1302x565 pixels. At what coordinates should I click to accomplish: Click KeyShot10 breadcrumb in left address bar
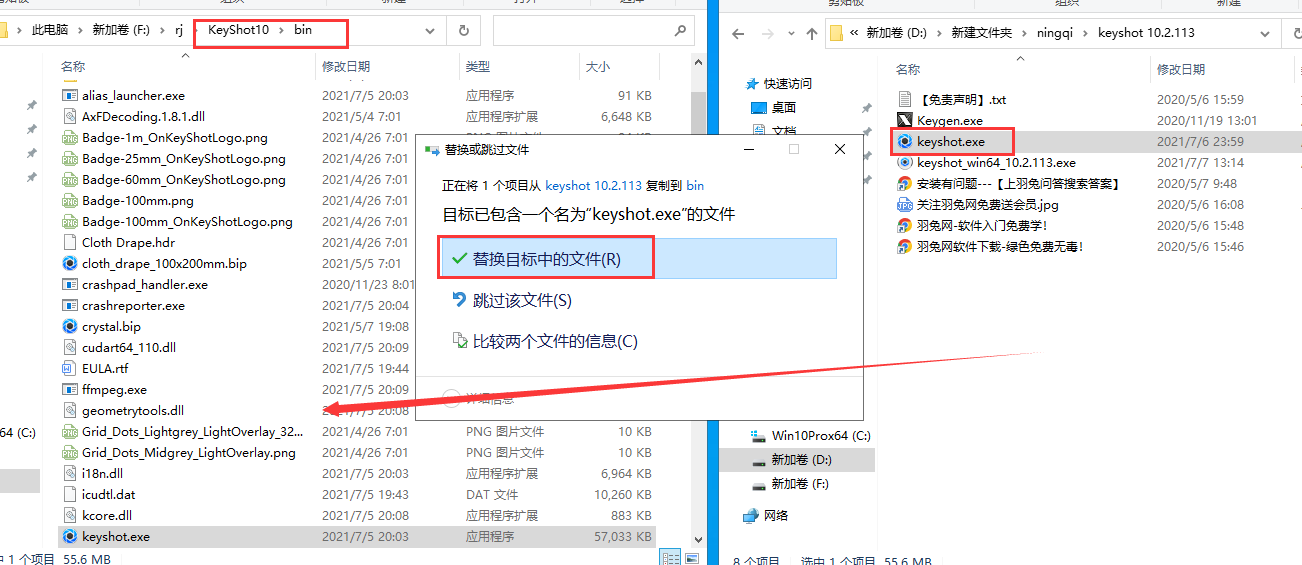tap(239, 31)
